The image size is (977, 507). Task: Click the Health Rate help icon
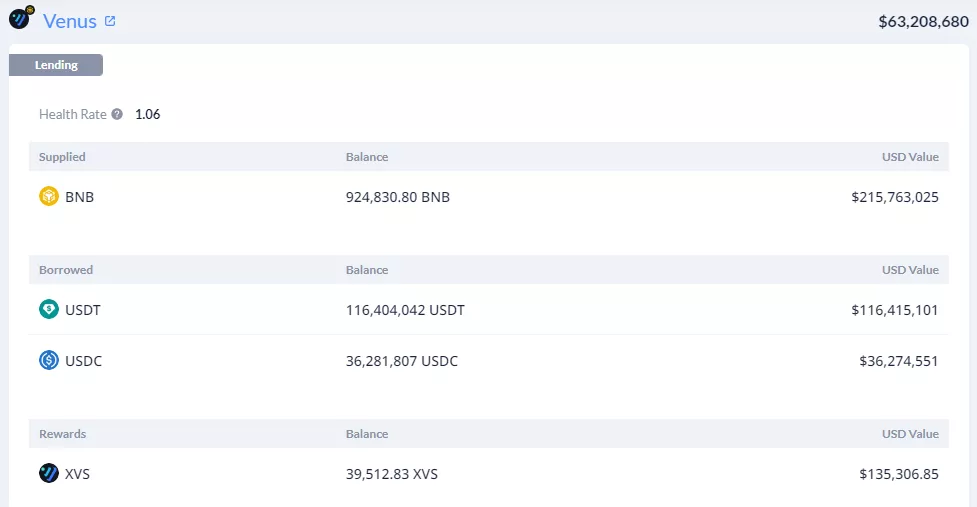pos(117,114)
